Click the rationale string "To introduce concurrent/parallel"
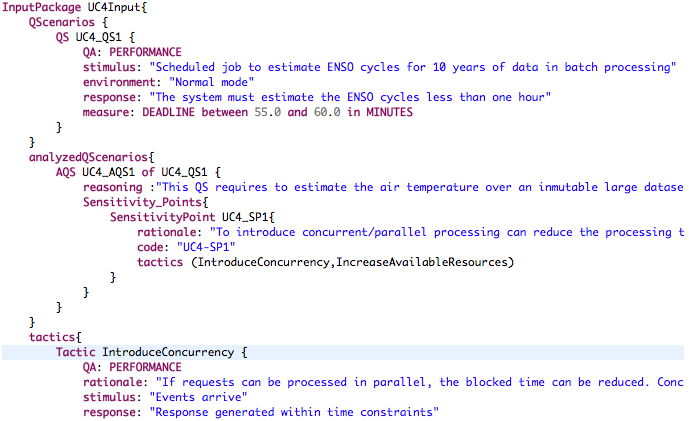 click(x=446, y=232)
